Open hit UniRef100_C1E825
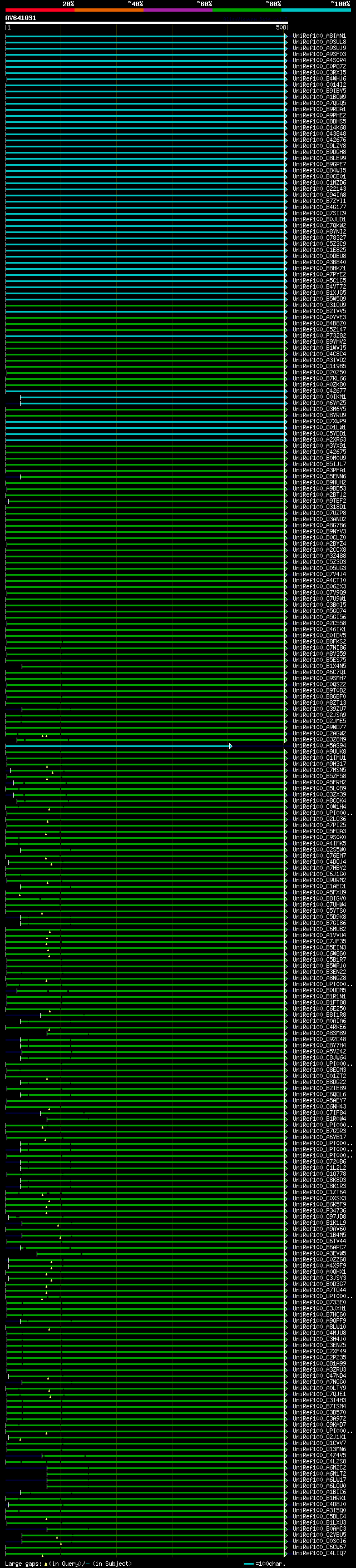 319,250
